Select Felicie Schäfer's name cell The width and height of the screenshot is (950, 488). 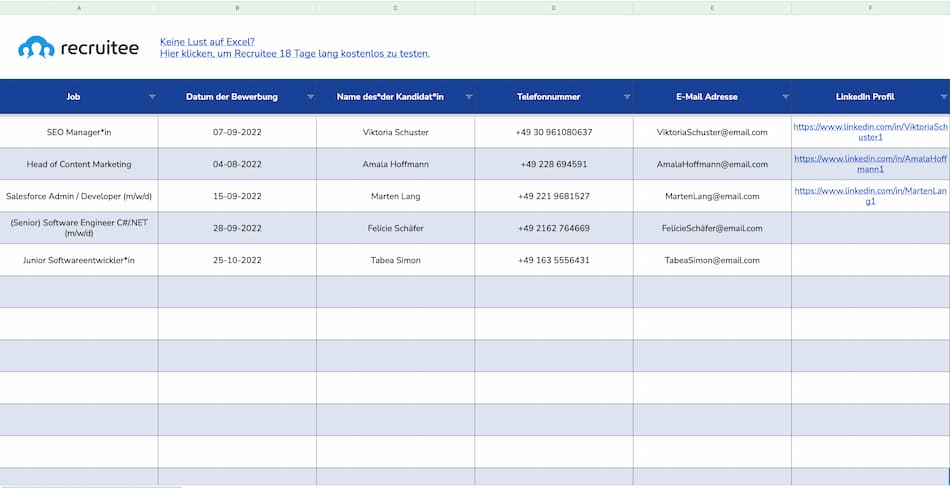coord(396,228)
